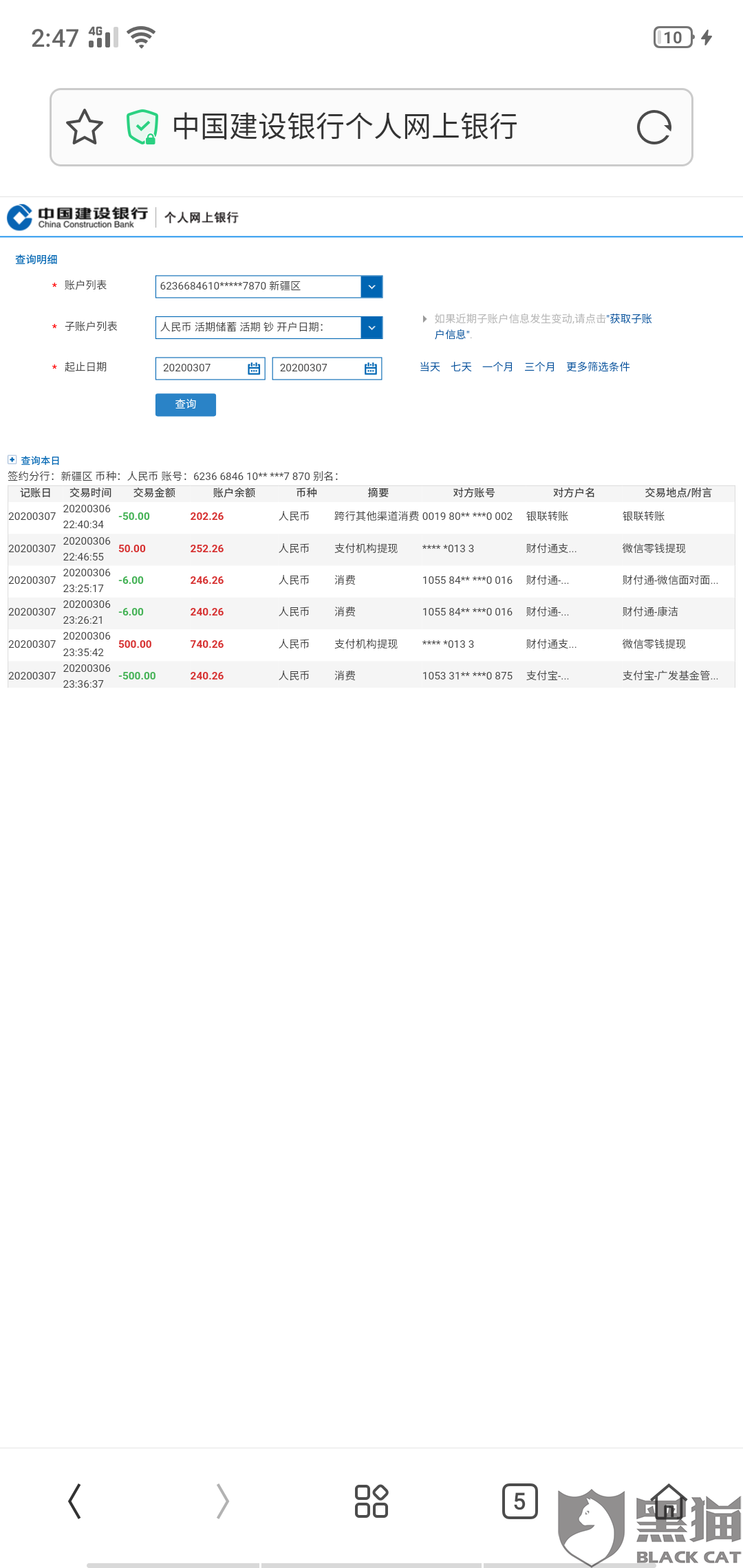Tap the bookmark star icon

85,127
